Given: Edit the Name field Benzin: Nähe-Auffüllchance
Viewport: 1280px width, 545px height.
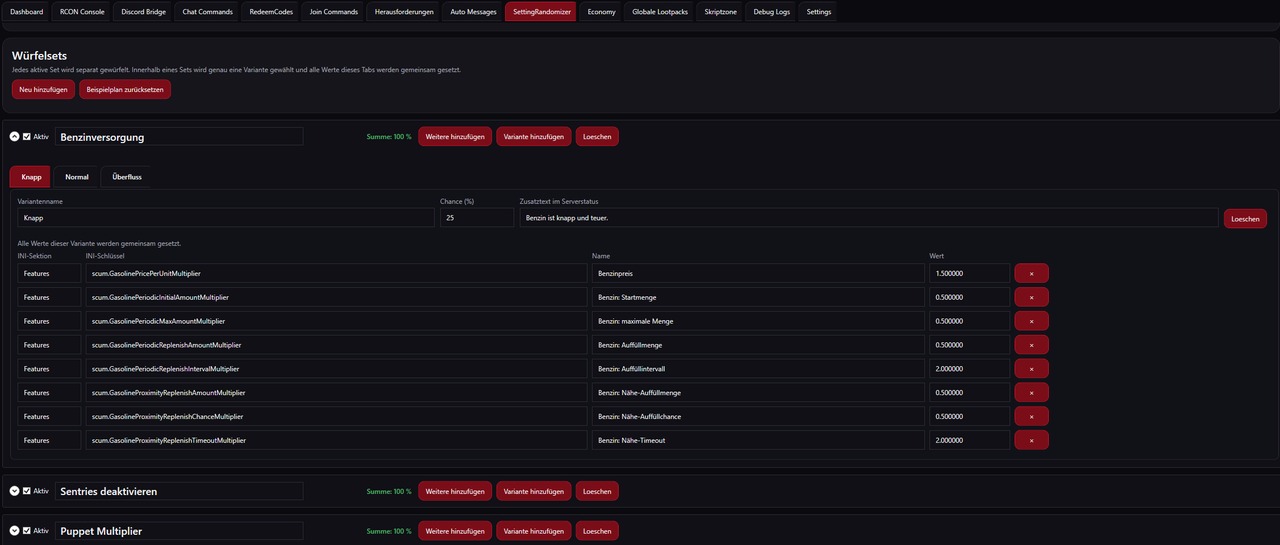Looking at the screenshot, I should click(x=758, y=417).
